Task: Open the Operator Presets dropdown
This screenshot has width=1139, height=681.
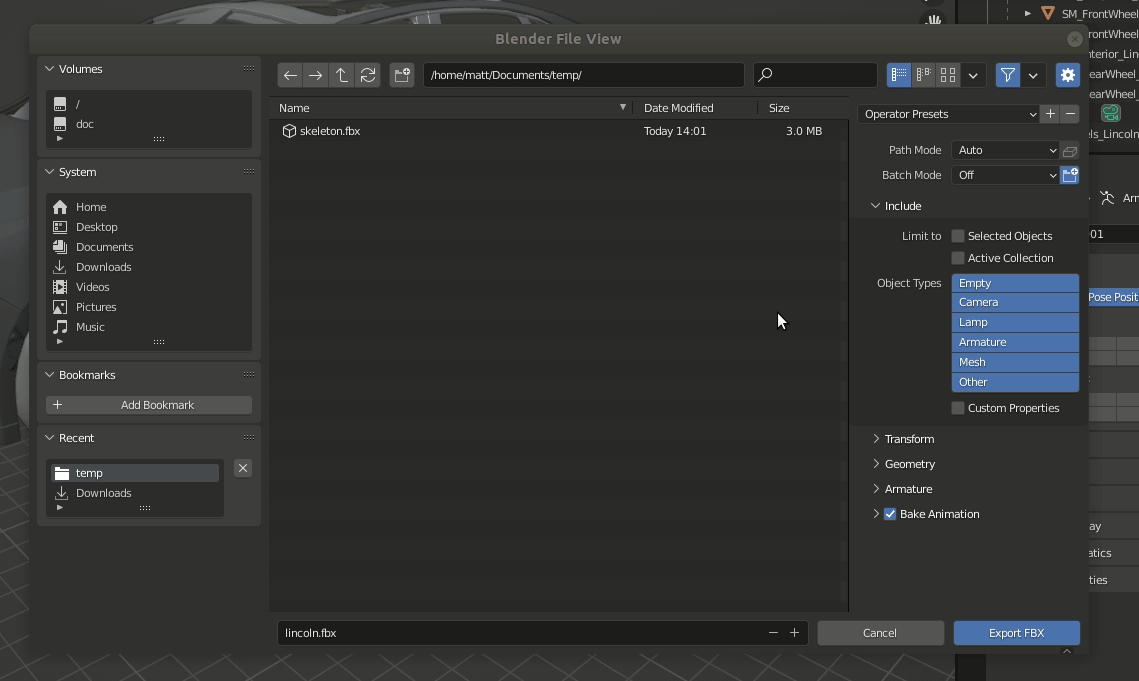Action: [947, 114]
